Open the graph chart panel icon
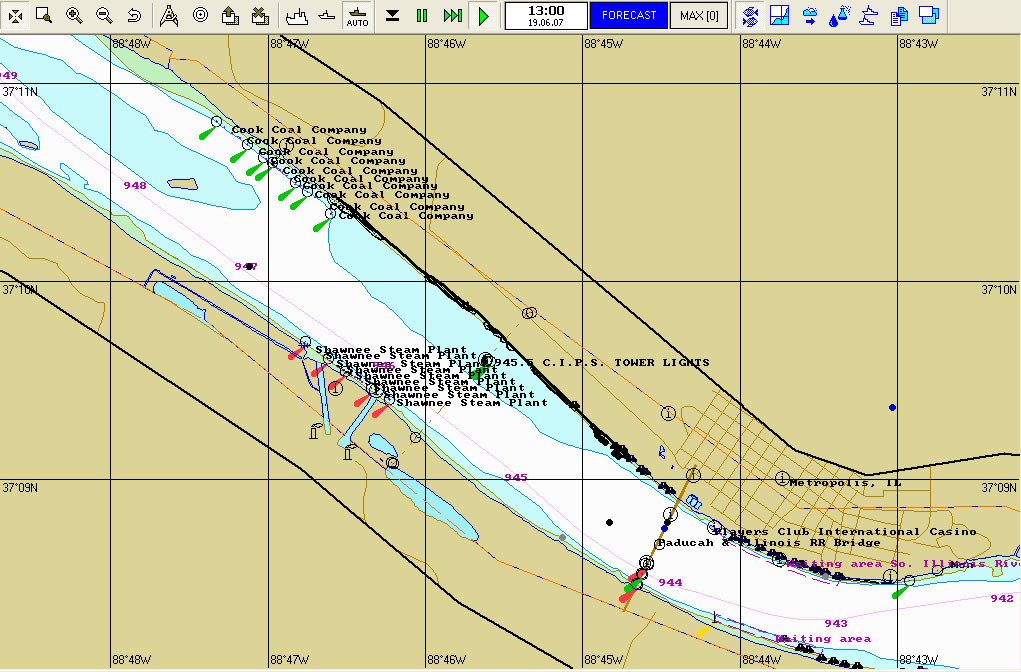The height and width of the screenshot is (672, 1021). [x=779, y=16]
